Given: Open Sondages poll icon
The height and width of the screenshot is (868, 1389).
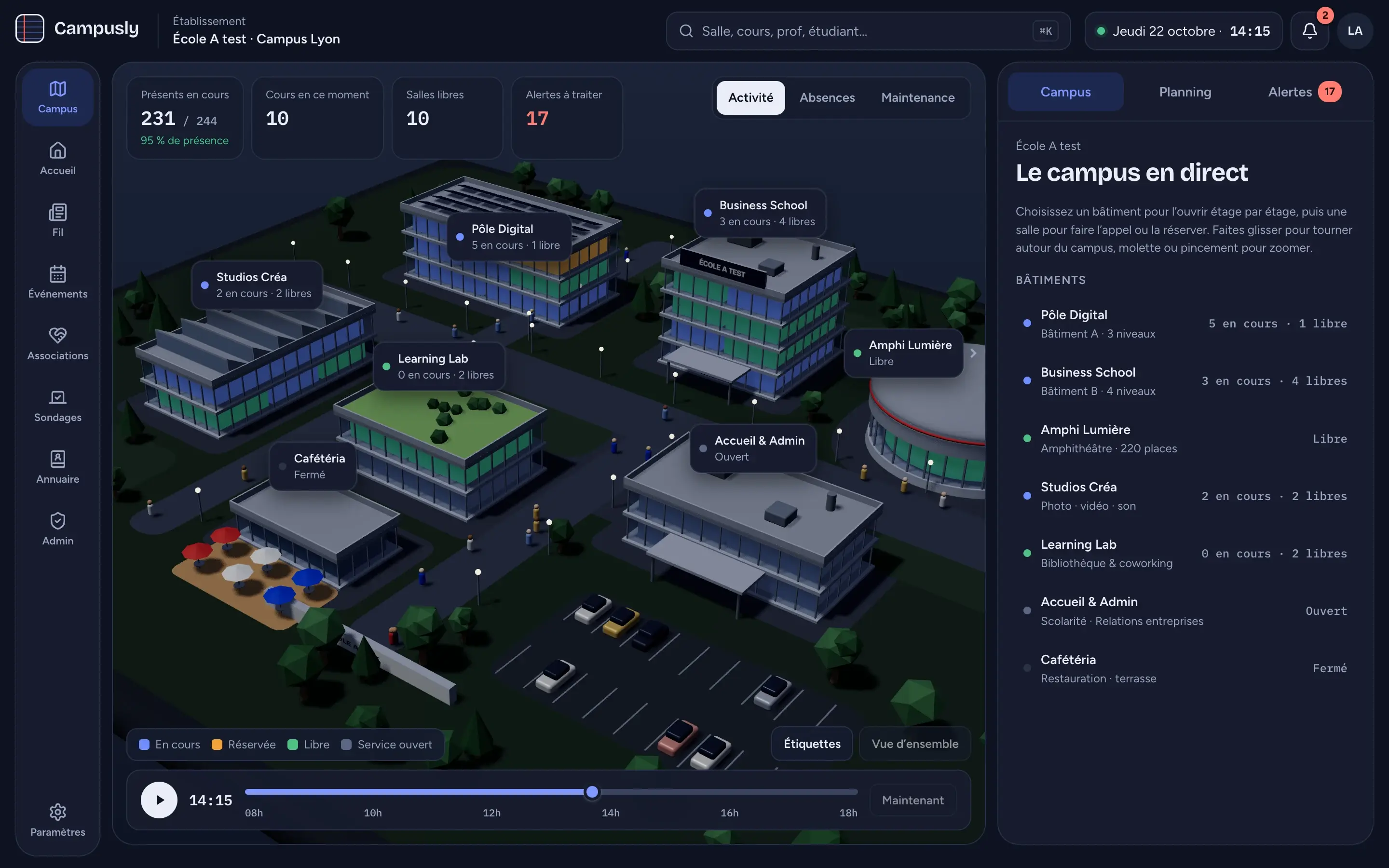Looking at the screenshot, I should click(57, 397).
